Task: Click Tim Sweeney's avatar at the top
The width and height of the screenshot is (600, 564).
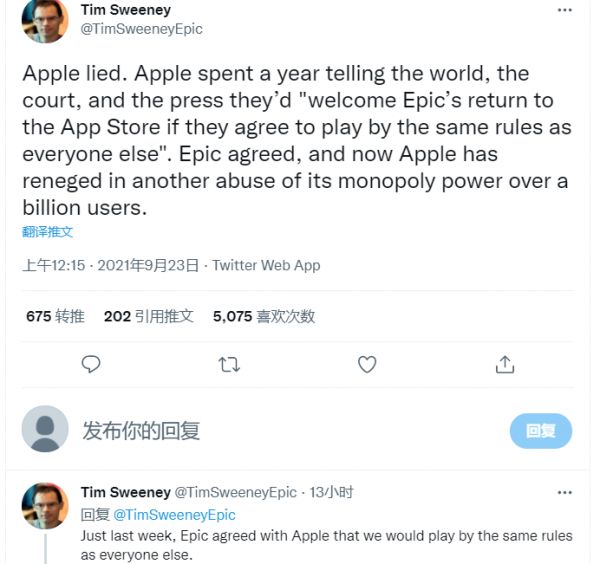Action: coord(45,18)
